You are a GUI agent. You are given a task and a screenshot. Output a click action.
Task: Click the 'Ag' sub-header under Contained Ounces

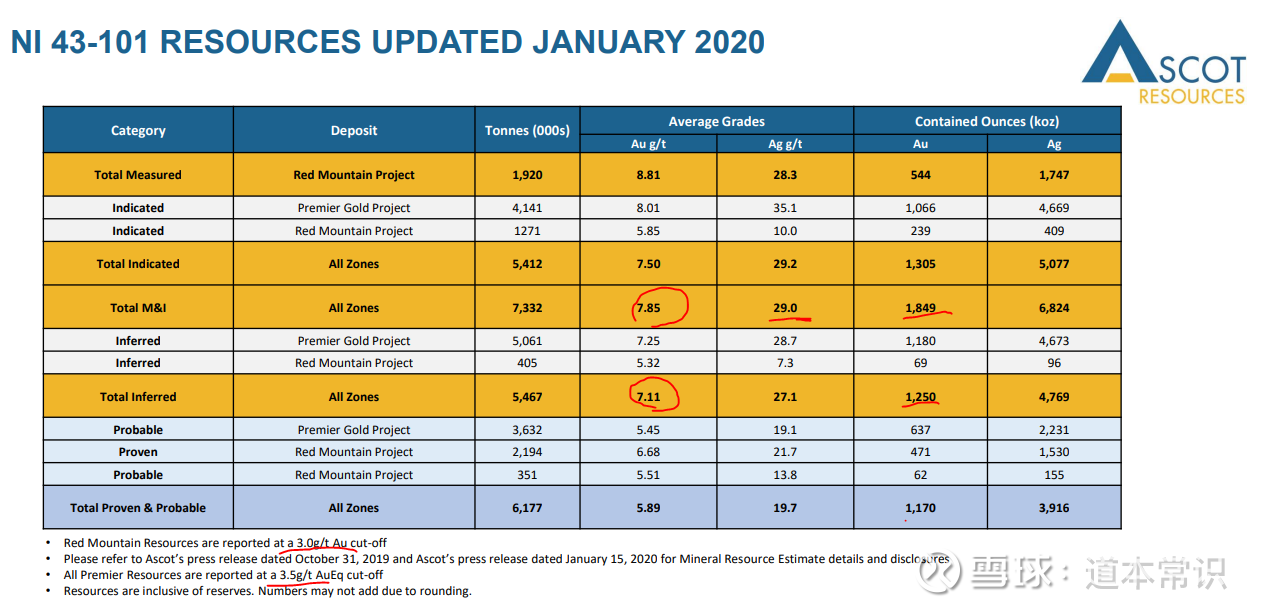pyautogui.click(x=1054, y=144)
